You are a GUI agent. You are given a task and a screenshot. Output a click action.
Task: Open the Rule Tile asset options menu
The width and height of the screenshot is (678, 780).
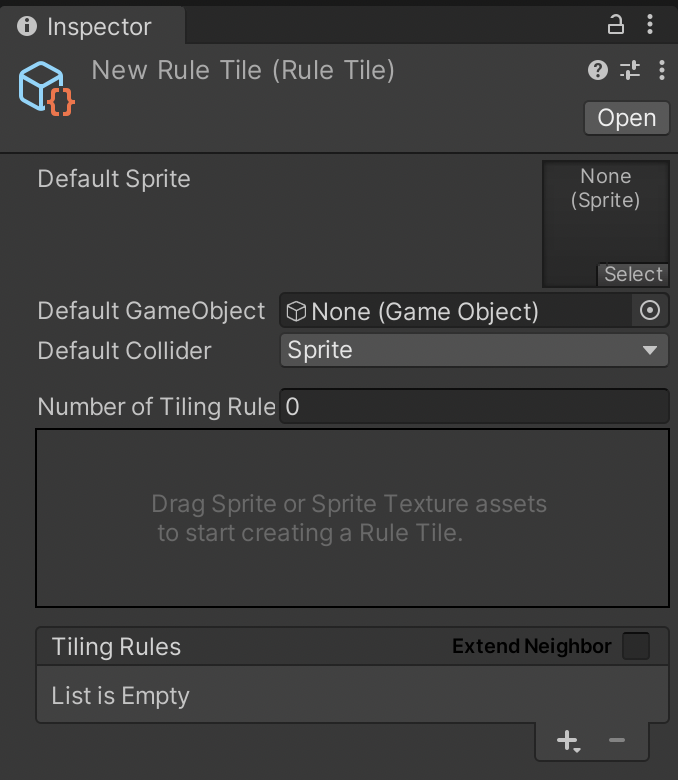click(x=662, y=70)
